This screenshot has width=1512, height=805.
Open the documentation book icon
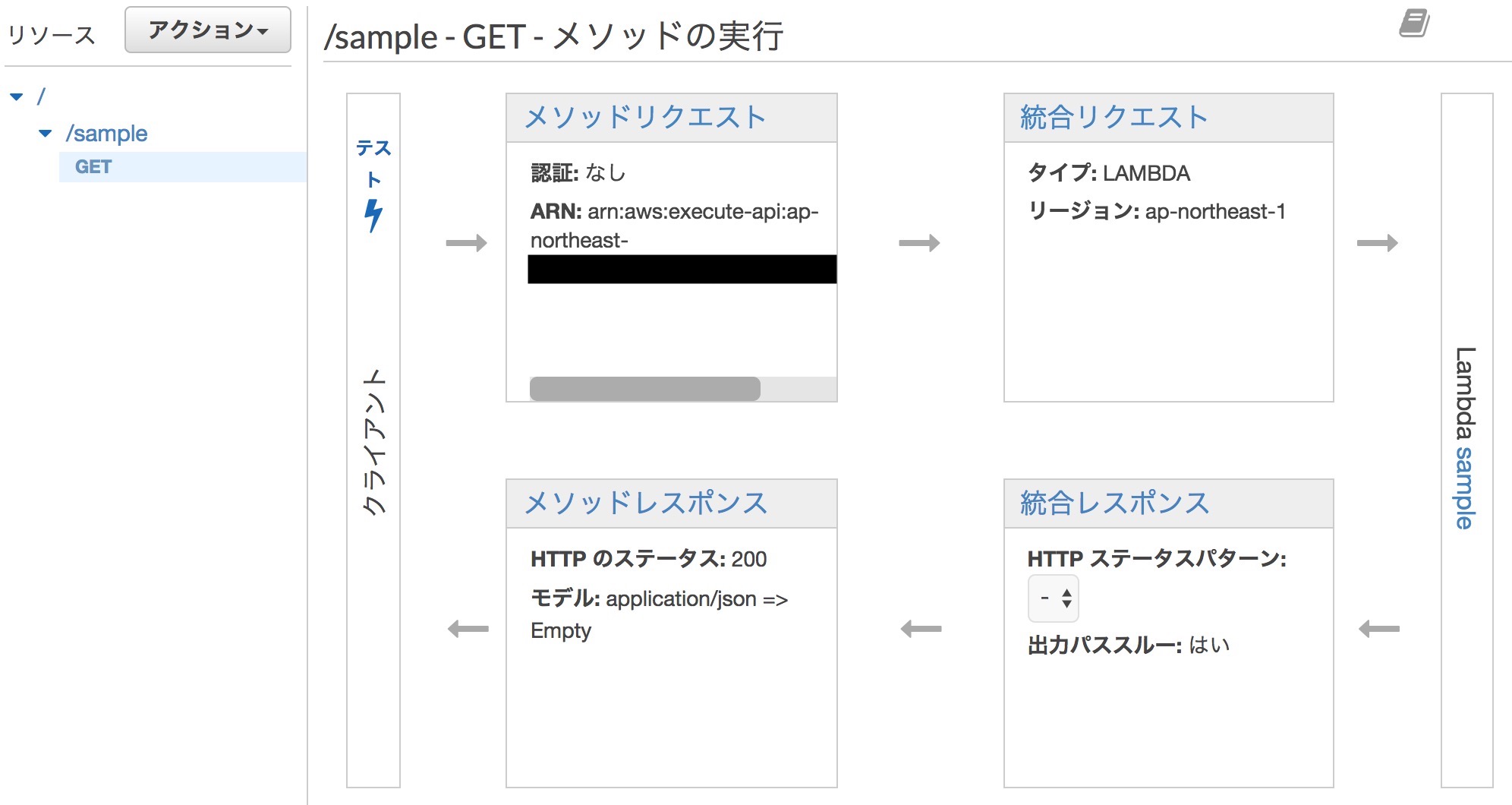coord(1414,24)
